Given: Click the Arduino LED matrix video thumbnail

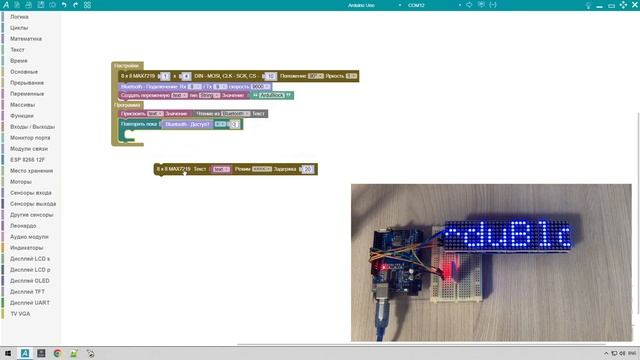Looking at the screenshot, I should tap(491, 262).
